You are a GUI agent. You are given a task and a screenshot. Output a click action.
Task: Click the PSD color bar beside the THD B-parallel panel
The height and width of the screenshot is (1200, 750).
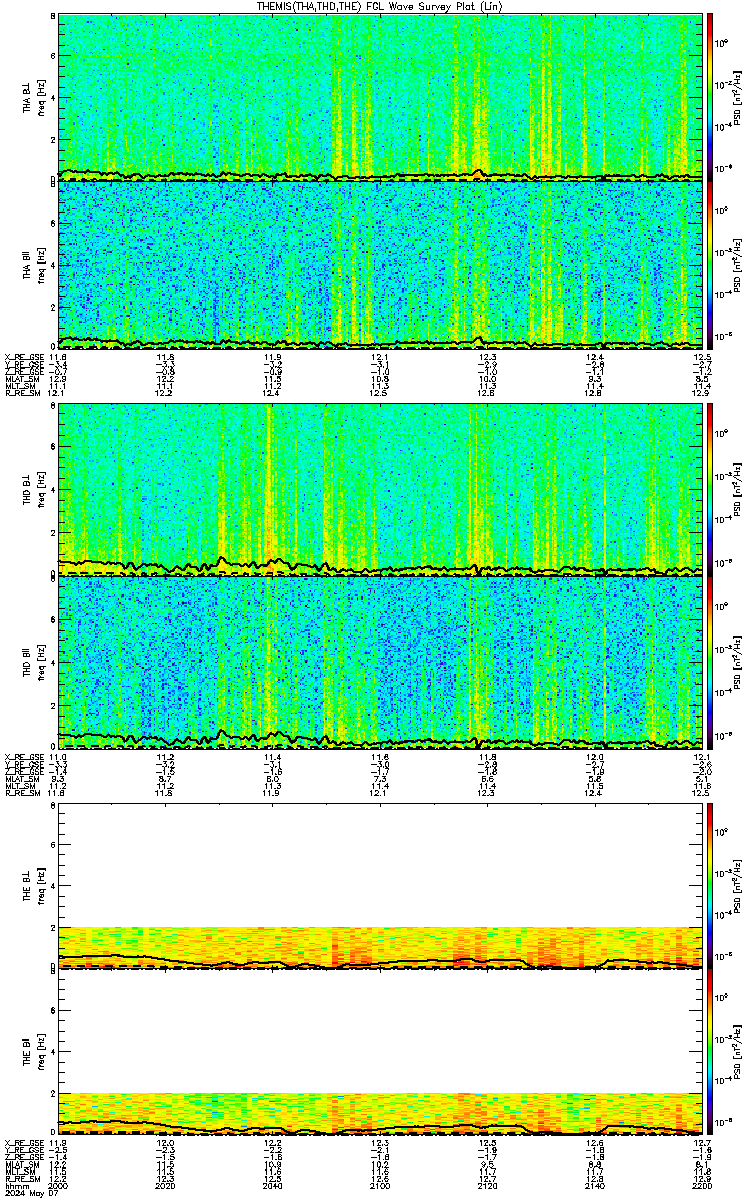point(710,661)
